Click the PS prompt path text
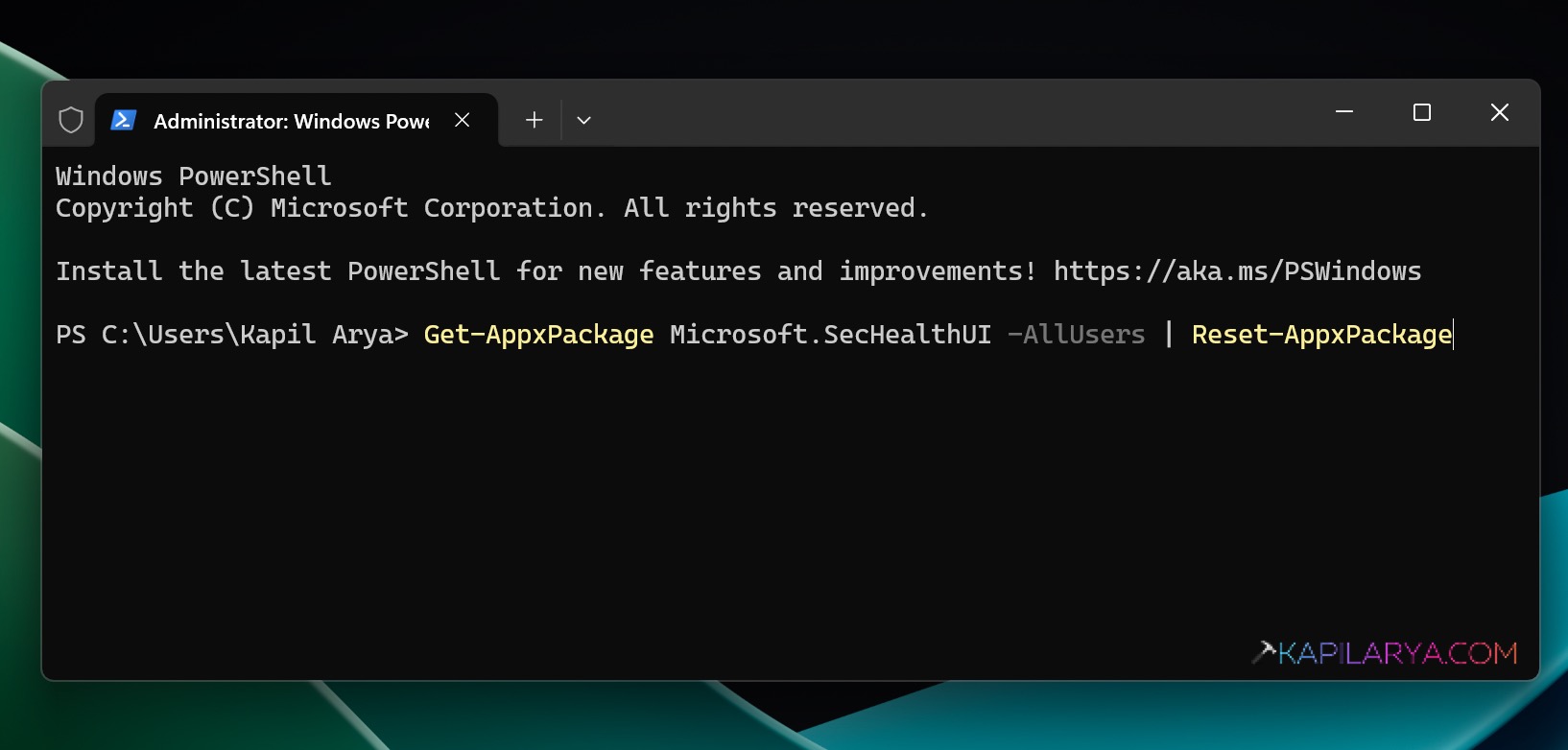This screenshot has height=750, width=1568. [230, 335]
